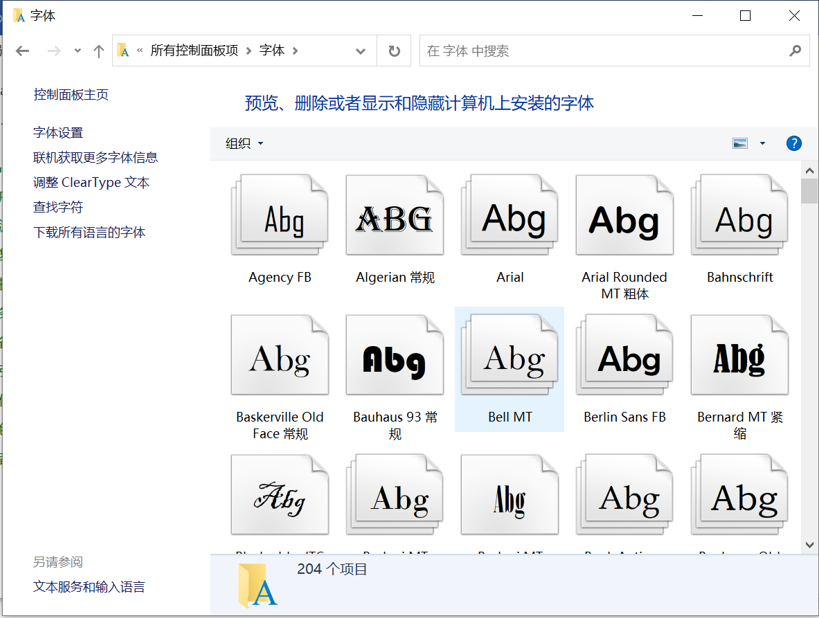The width and height of the screenshot is (819, 618).
Task: Expand chevron after 字体 breadcrumb
Action: tap(295, 51)
